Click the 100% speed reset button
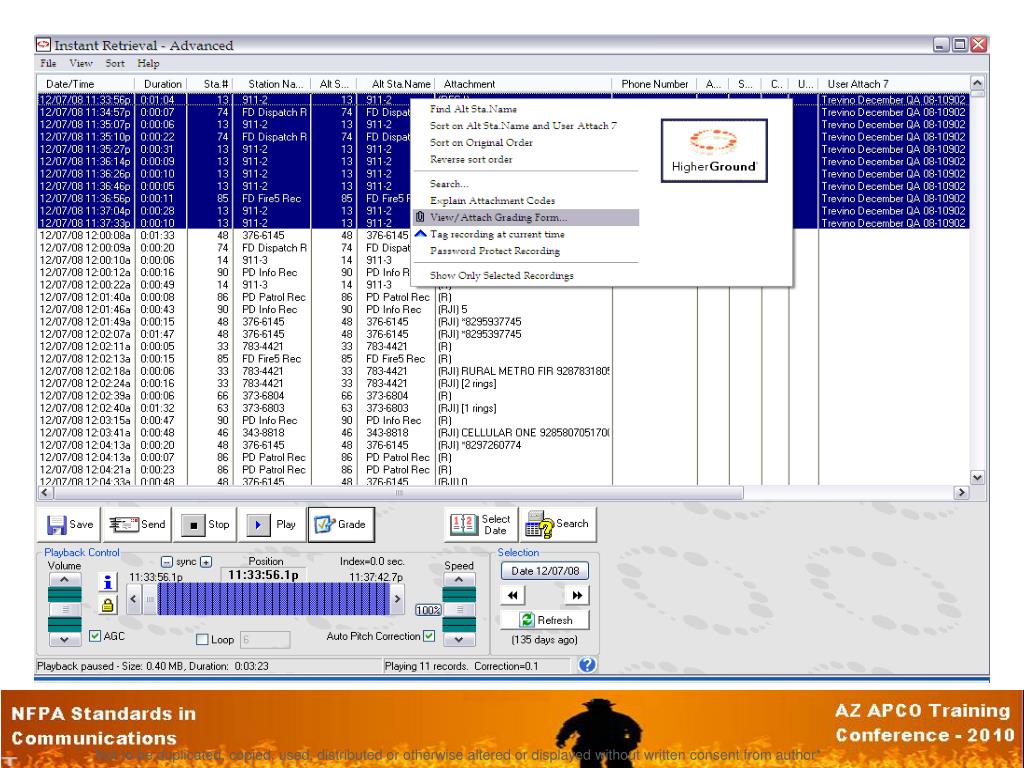The height and width of the screenshot is (768, 1024). [428, 610]
